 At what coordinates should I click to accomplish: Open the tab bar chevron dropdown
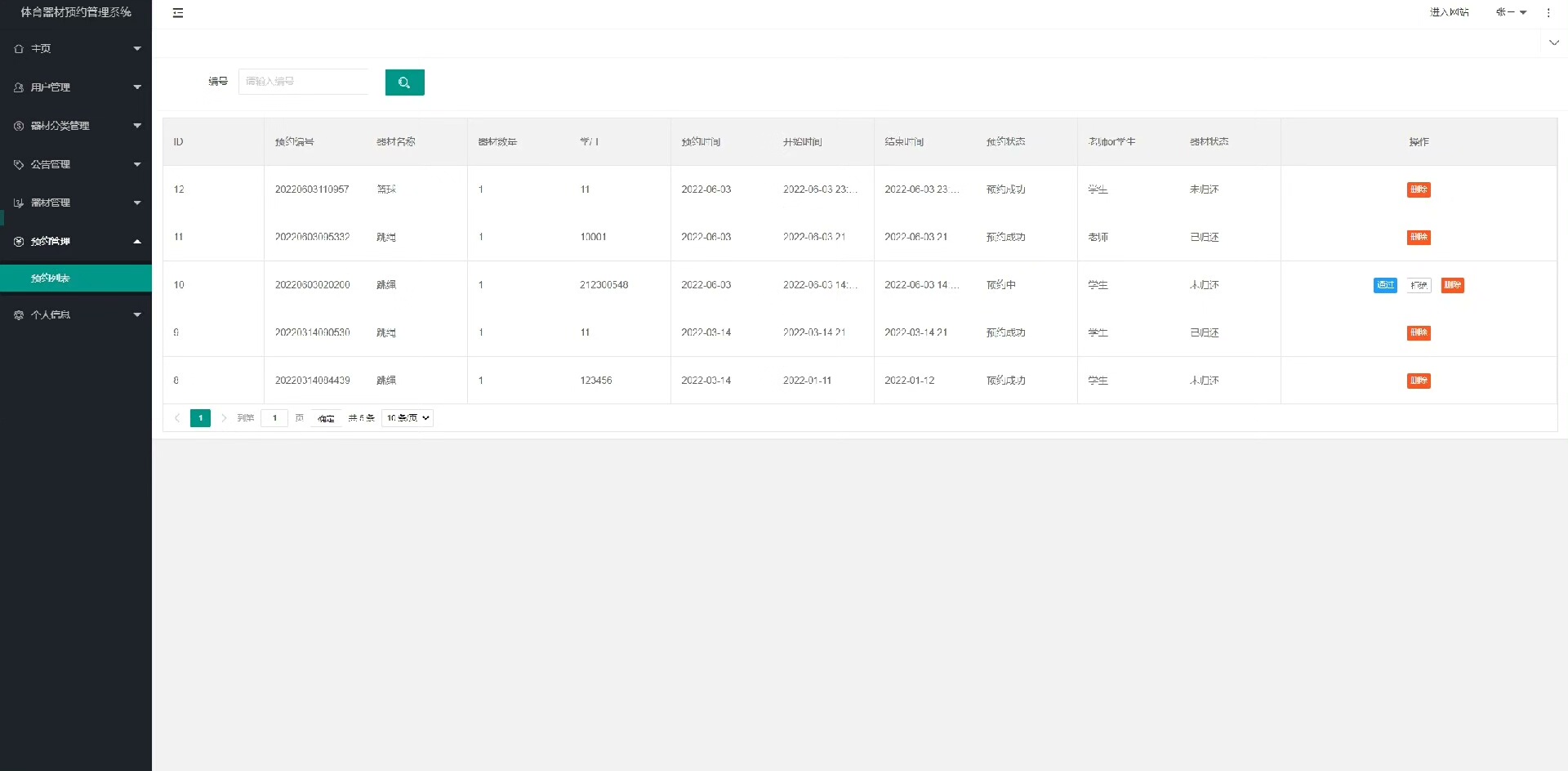pos(1554,43)
